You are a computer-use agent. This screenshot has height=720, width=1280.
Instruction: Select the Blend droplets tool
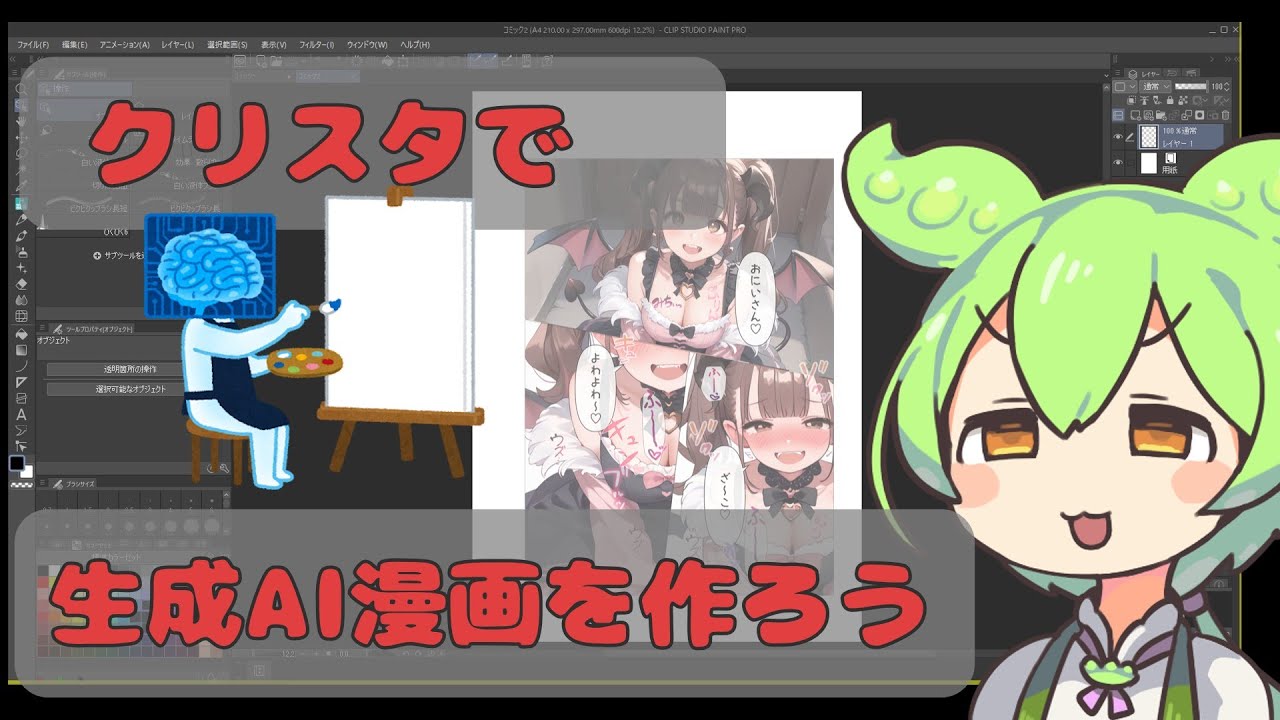22,300
